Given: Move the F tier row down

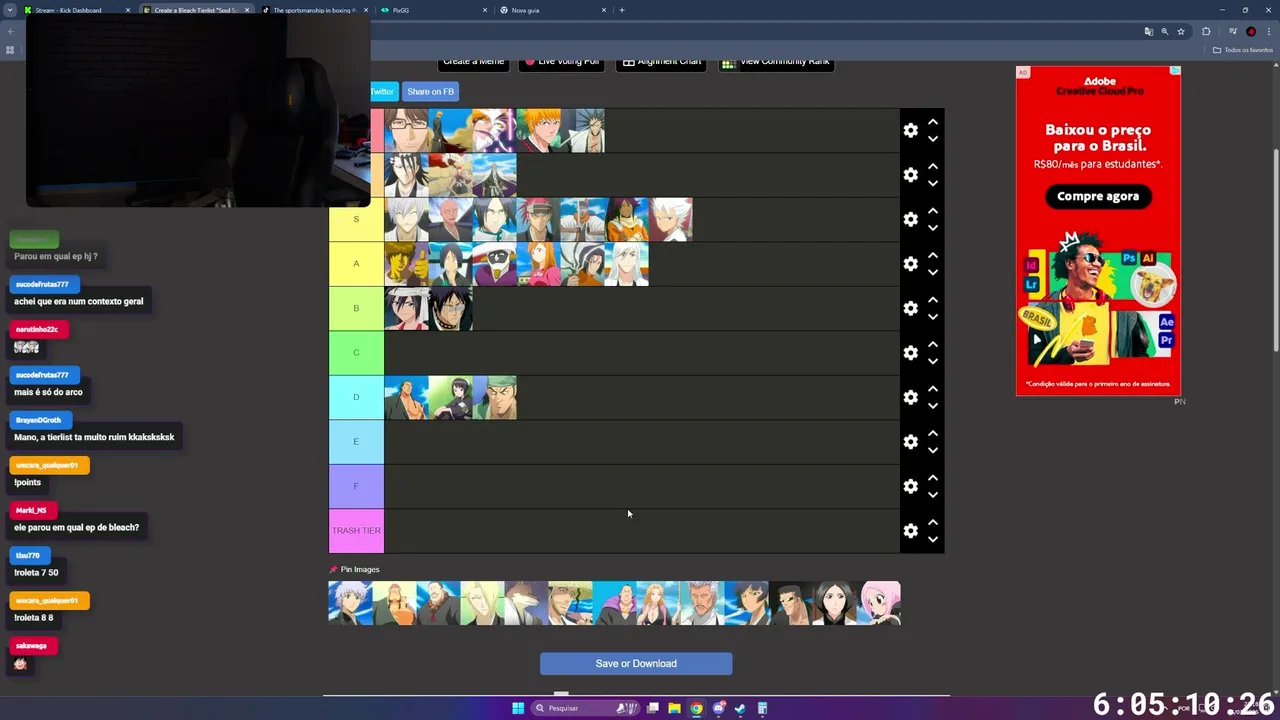Looking at the screenshot, I should (932, 495).
